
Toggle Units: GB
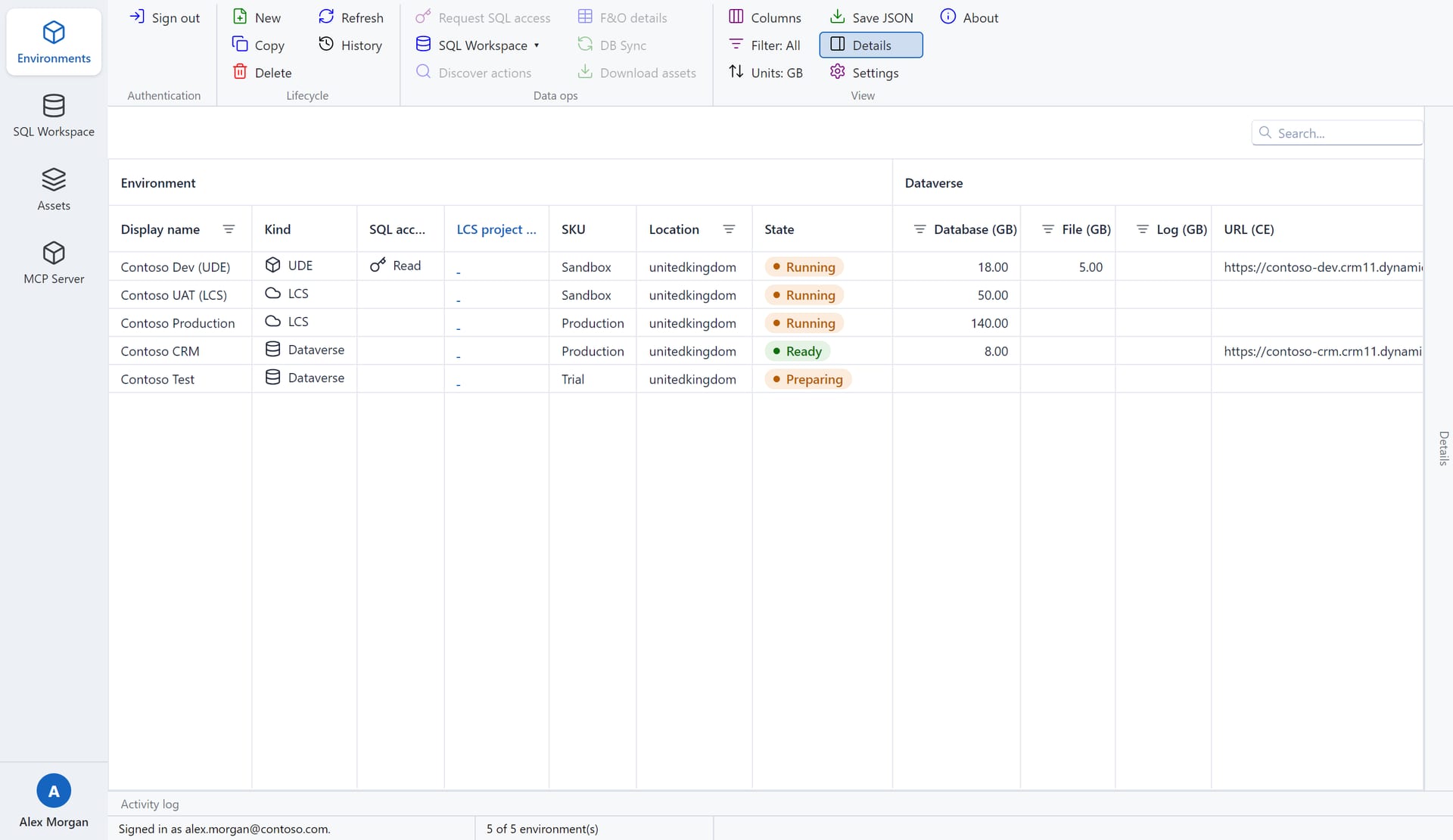point(766,73)
